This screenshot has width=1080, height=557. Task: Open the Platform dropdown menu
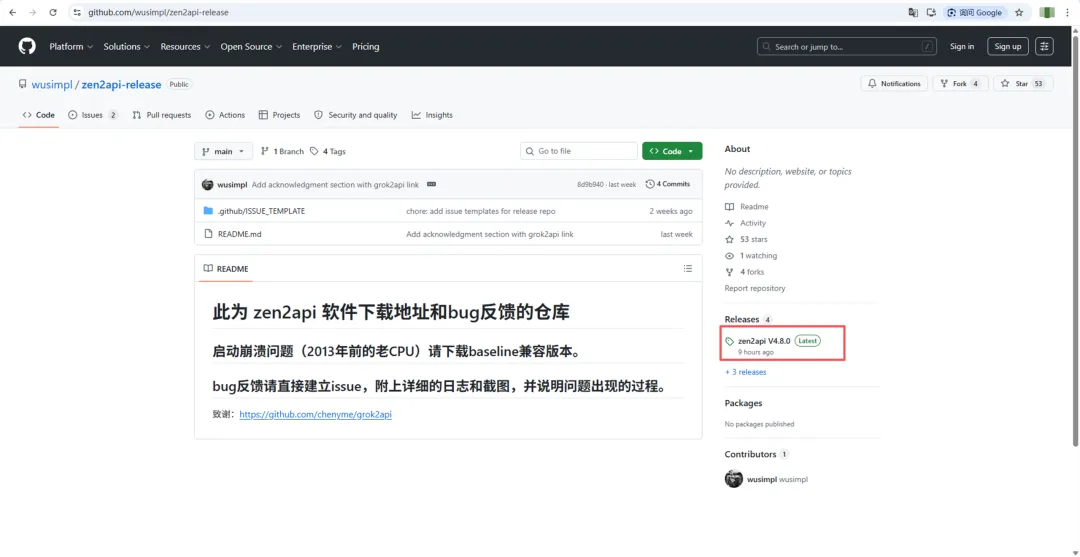71,47
